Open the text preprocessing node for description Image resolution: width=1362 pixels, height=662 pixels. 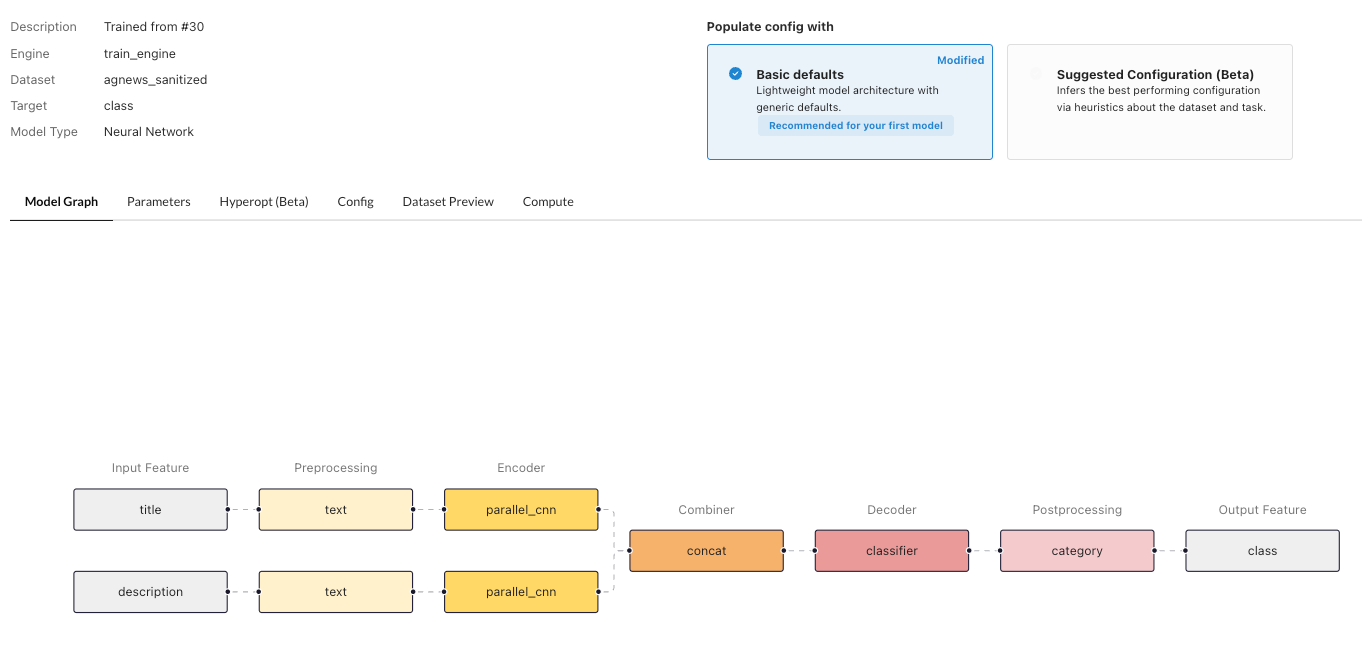click(x=336, y=592)
